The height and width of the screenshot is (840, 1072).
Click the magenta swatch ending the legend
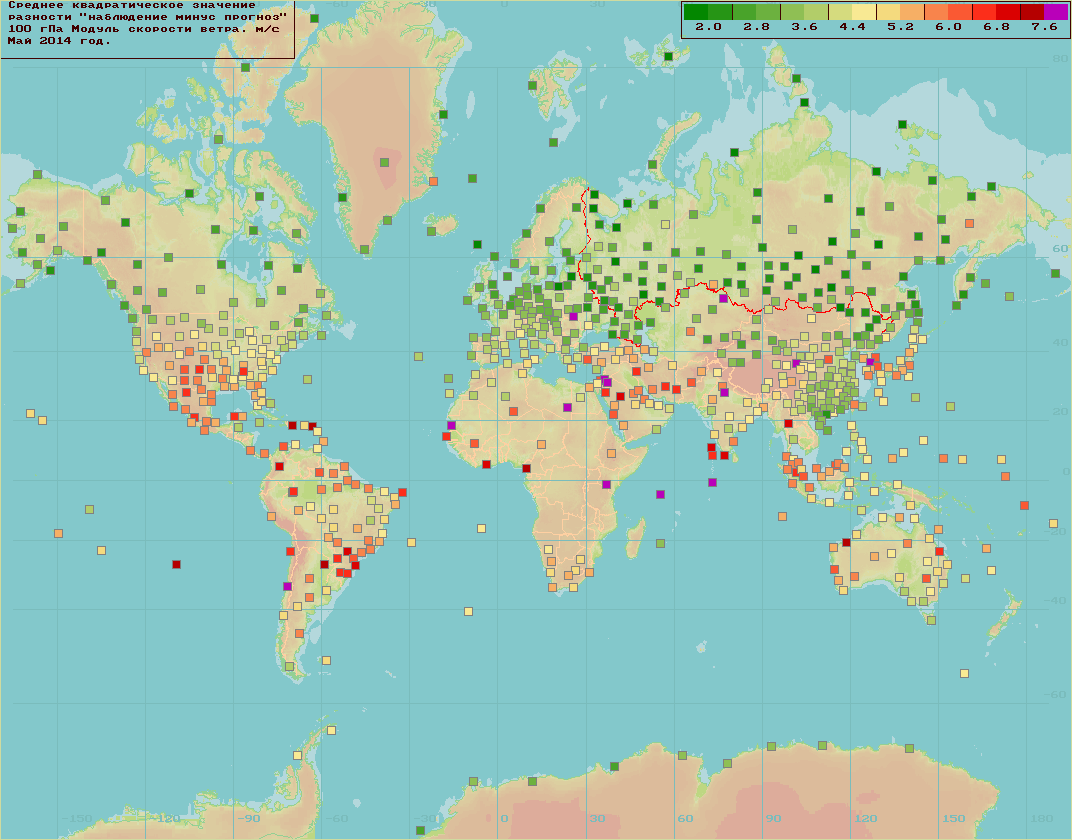[1056, 12]
